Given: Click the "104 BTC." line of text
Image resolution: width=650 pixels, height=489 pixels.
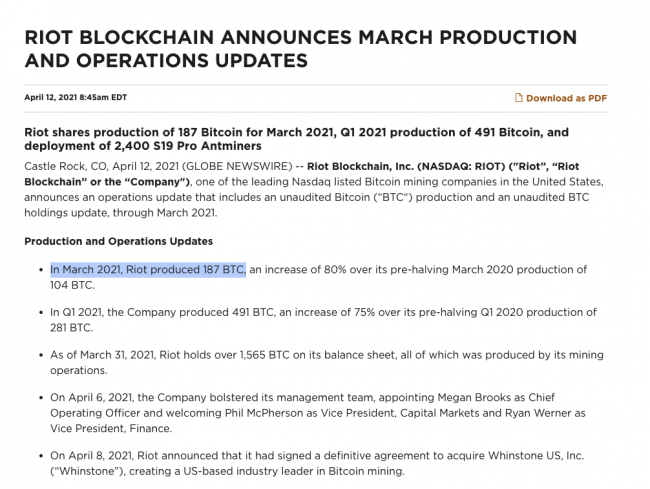Looking at the screenshot, I should 73,285.
